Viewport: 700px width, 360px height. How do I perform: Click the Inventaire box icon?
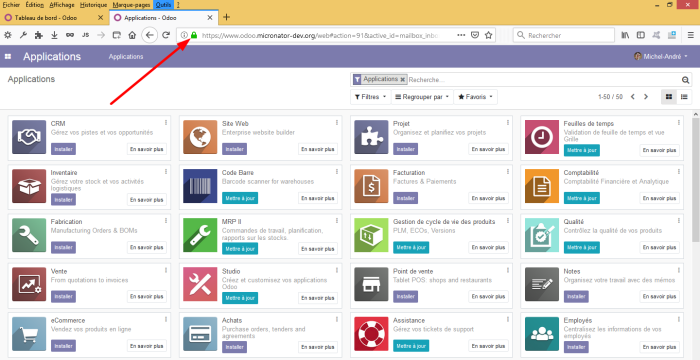click(x=29, y=186)
